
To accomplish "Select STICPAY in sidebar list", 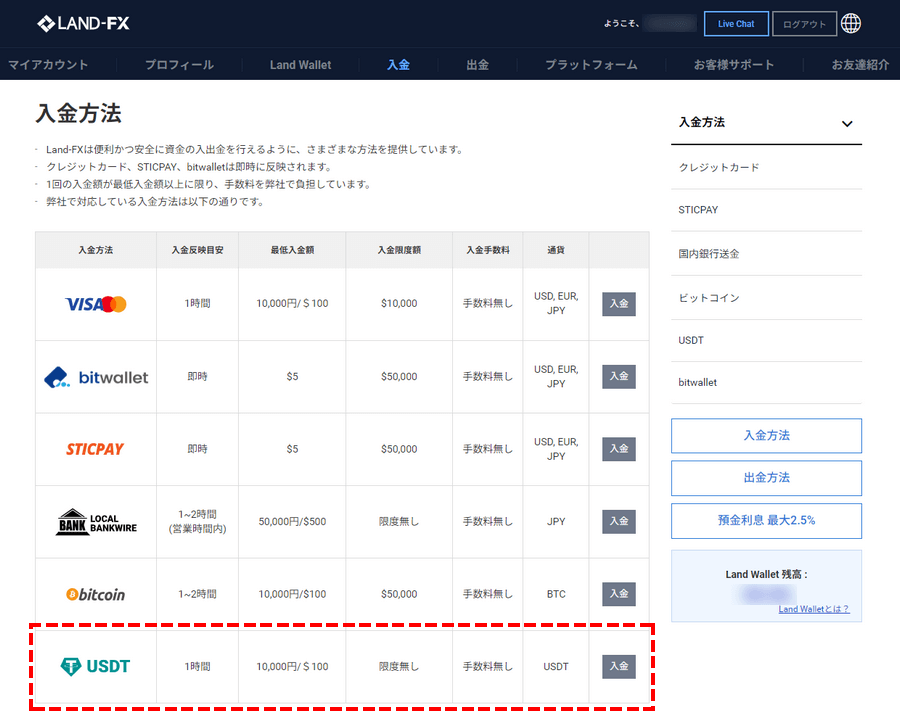I will pyautogui.click(x=766, y=210).
